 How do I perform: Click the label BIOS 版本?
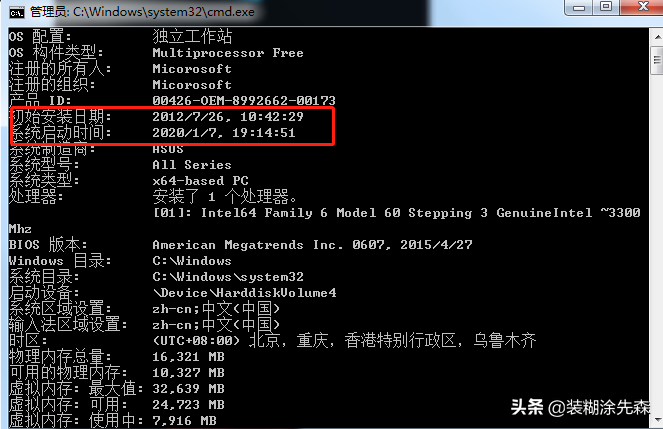pos(48,245)
